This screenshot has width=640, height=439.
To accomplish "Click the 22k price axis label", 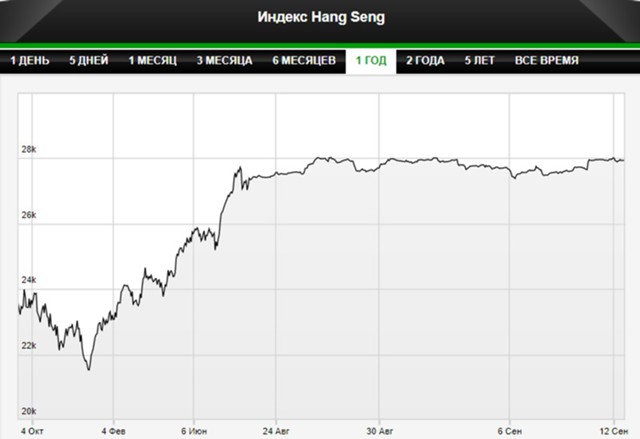I will 29,346.
